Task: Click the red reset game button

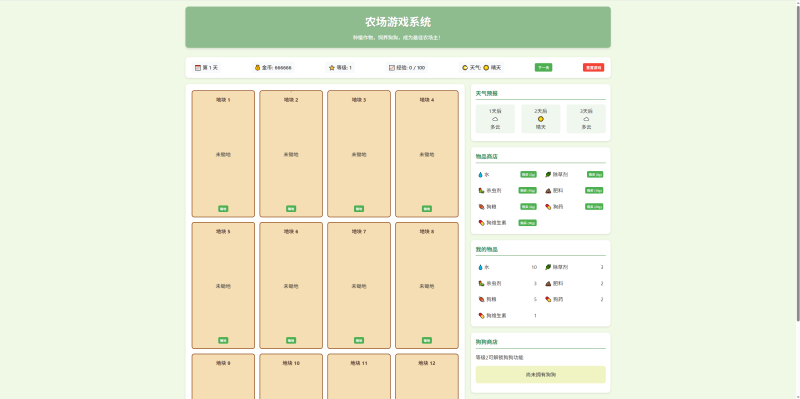Action: pyautogui.click(x=593, y=67)
